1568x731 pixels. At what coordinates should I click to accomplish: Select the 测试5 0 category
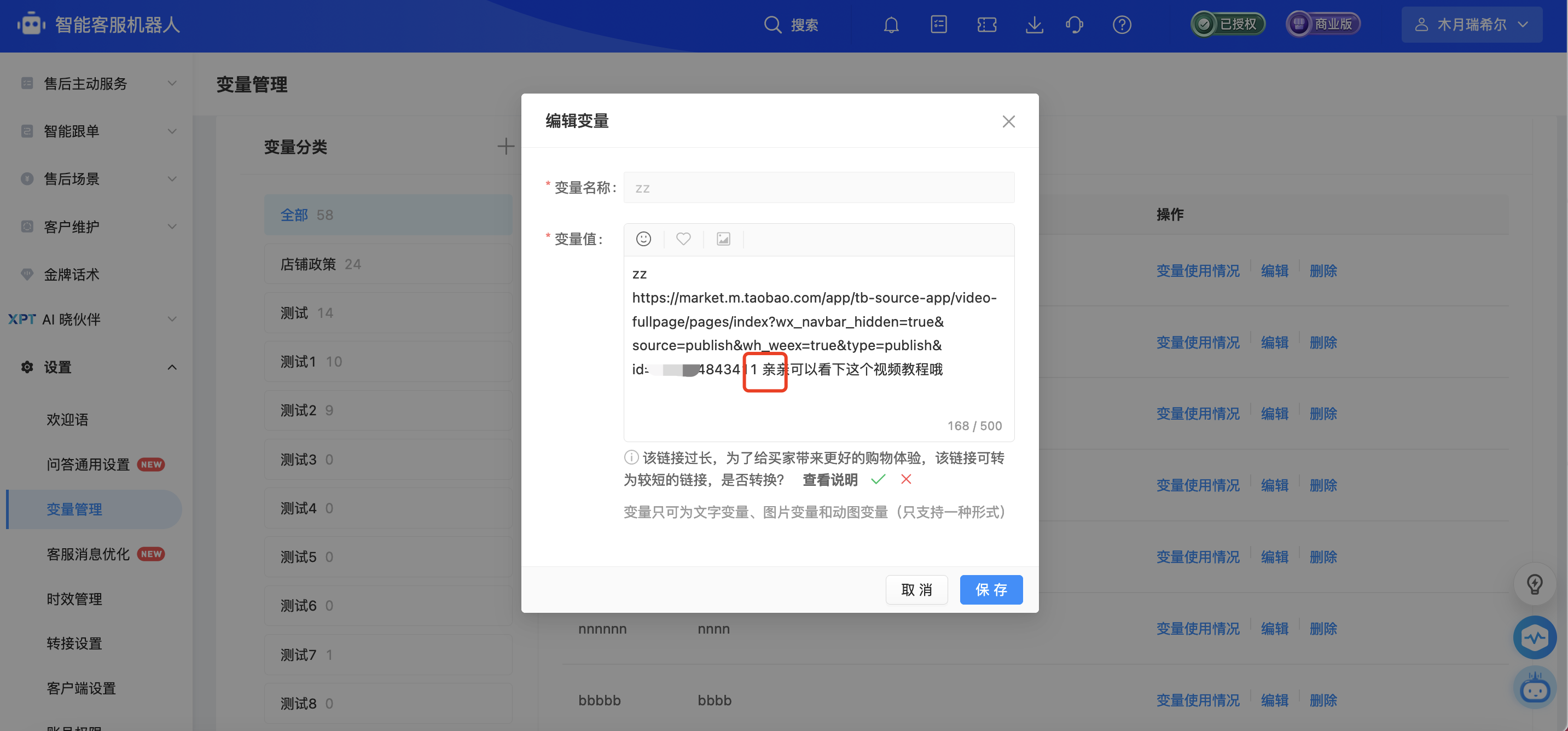[x=388, y=557]
